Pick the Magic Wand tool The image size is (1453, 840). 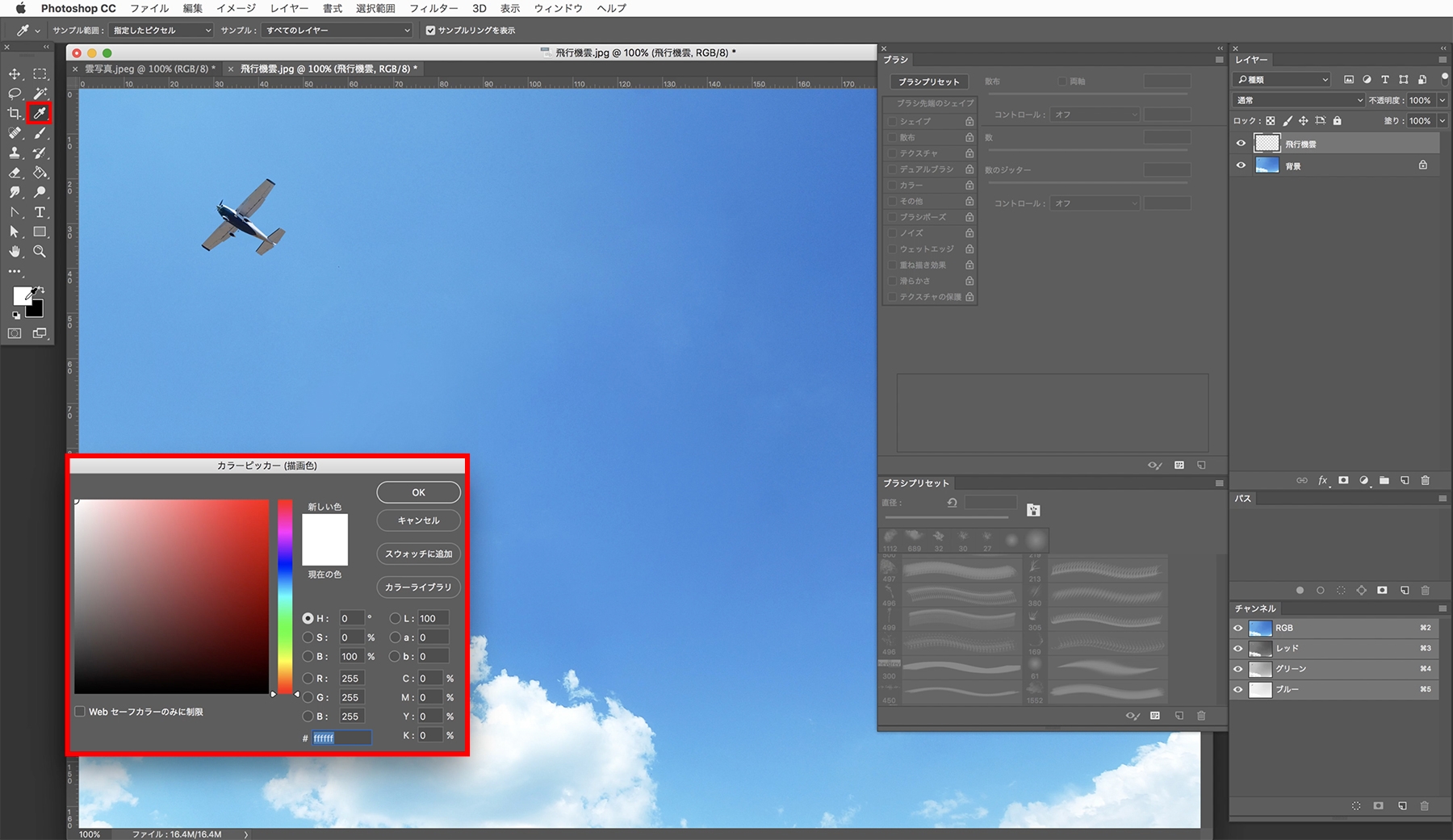pos(40,94)
